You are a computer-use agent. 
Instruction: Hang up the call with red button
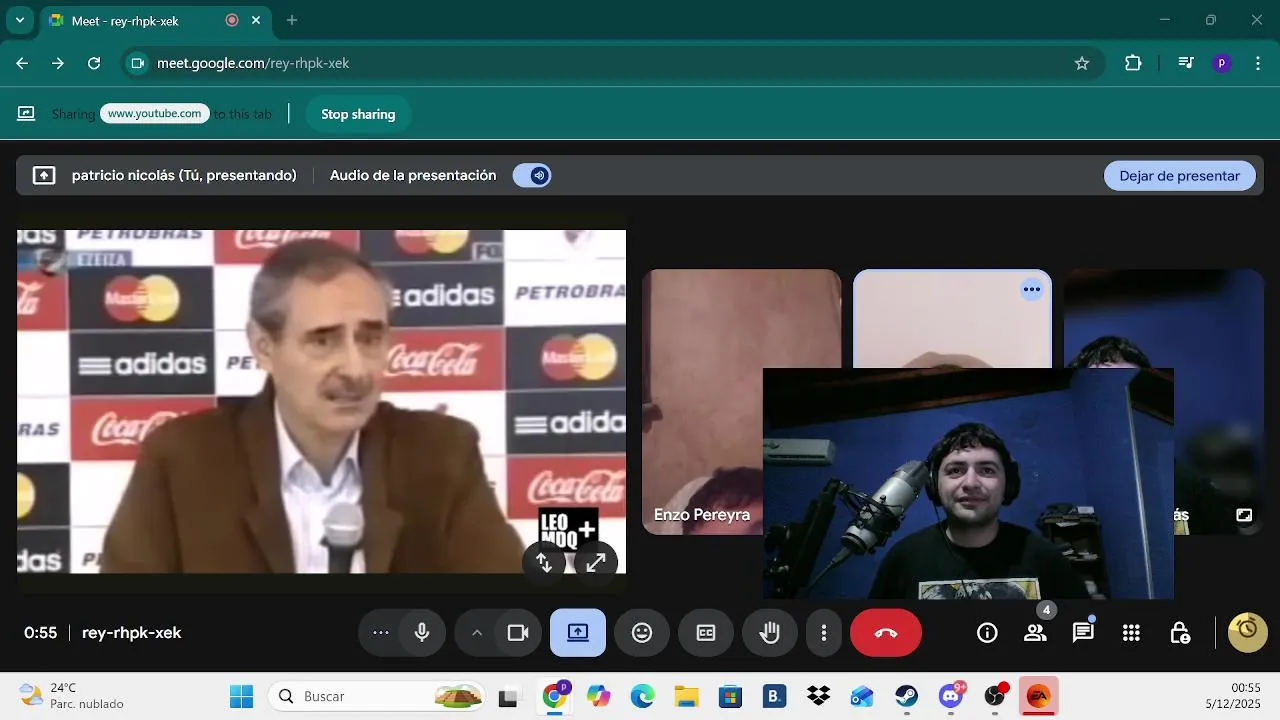click(886, 633)
